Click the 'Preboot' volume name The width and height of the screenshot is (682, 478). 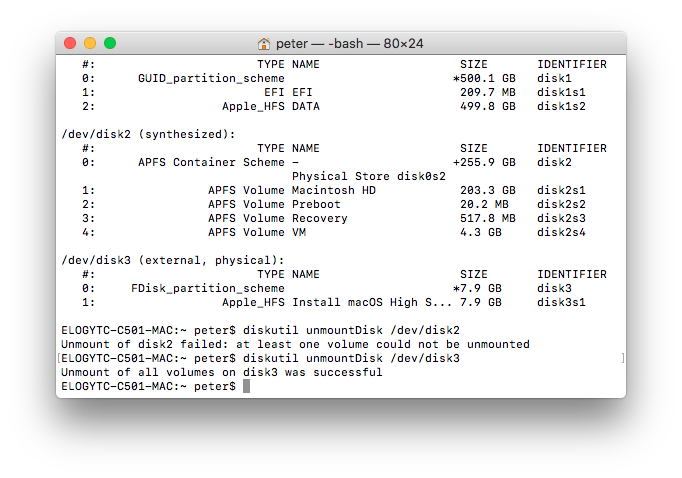point(316,204)
